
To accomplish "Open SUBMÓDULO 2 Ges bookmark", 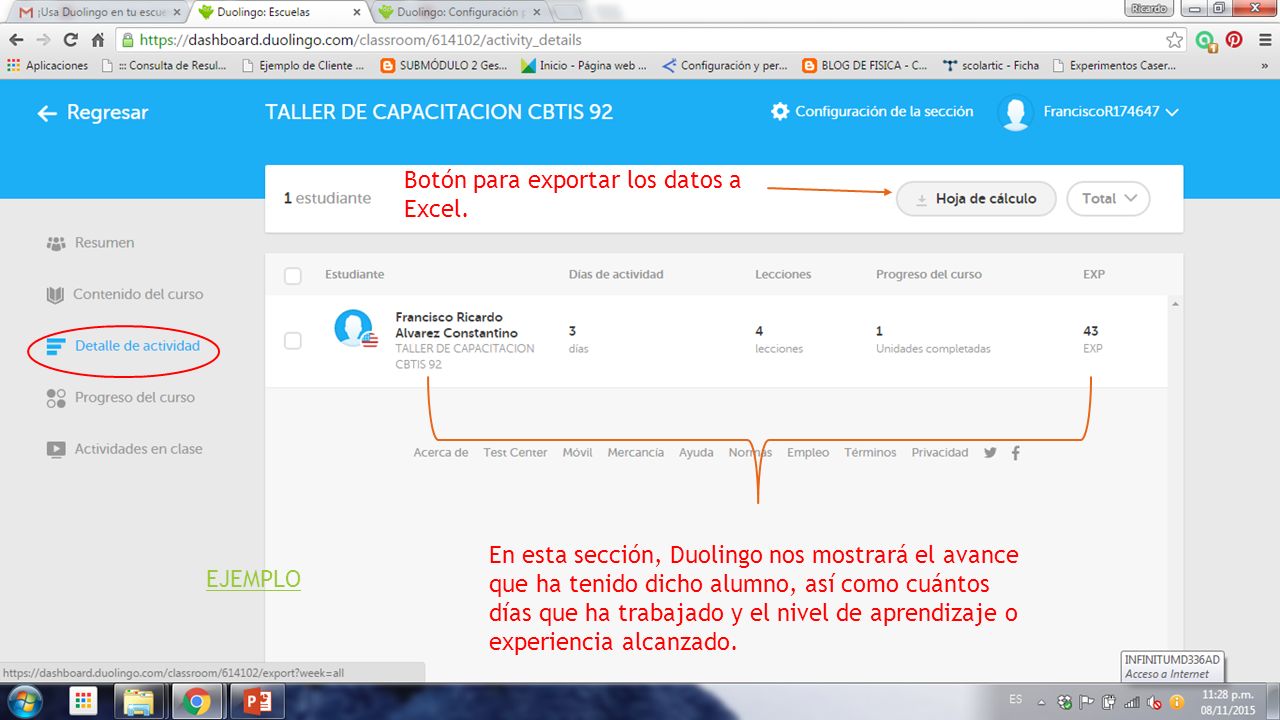I will (444, 65).
